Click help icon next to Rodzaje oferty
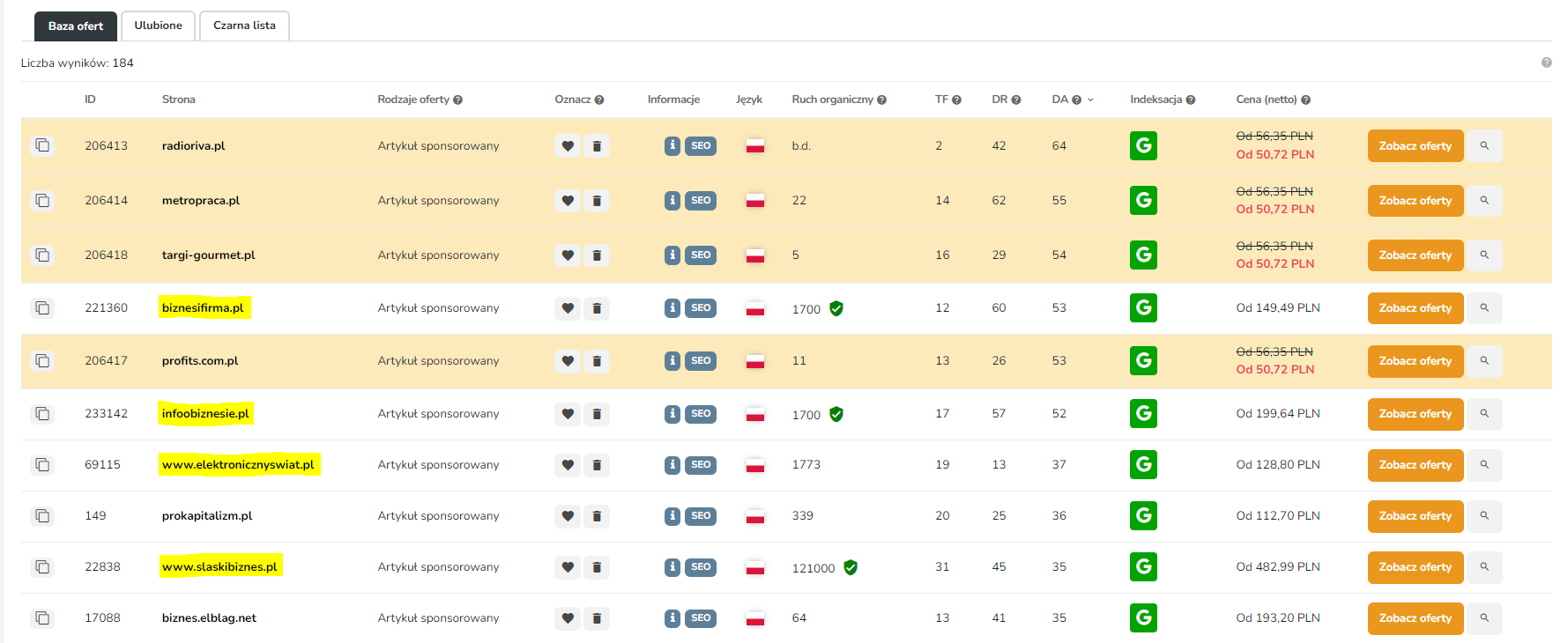 [458, 100]
